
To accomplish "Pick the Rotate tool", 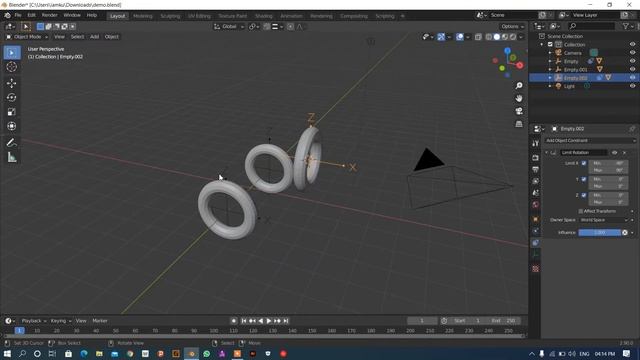I will click(x=12, y=97).
